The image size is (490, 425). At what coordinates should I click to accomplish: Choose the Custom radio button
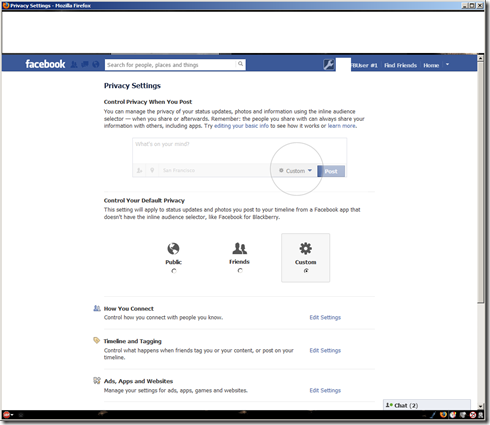[306, 271]
